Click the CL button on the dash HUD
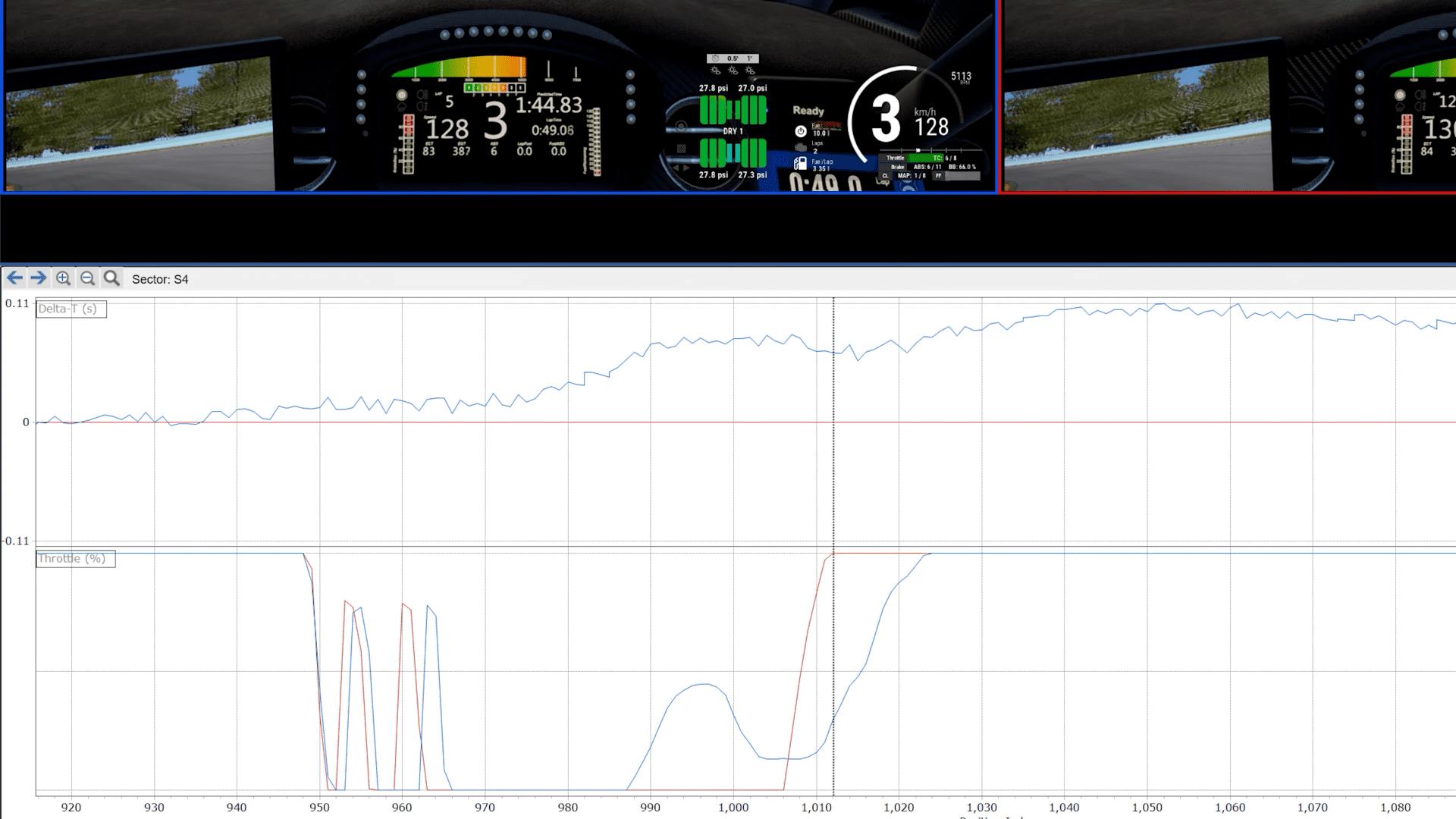 [x=885, y=176]
